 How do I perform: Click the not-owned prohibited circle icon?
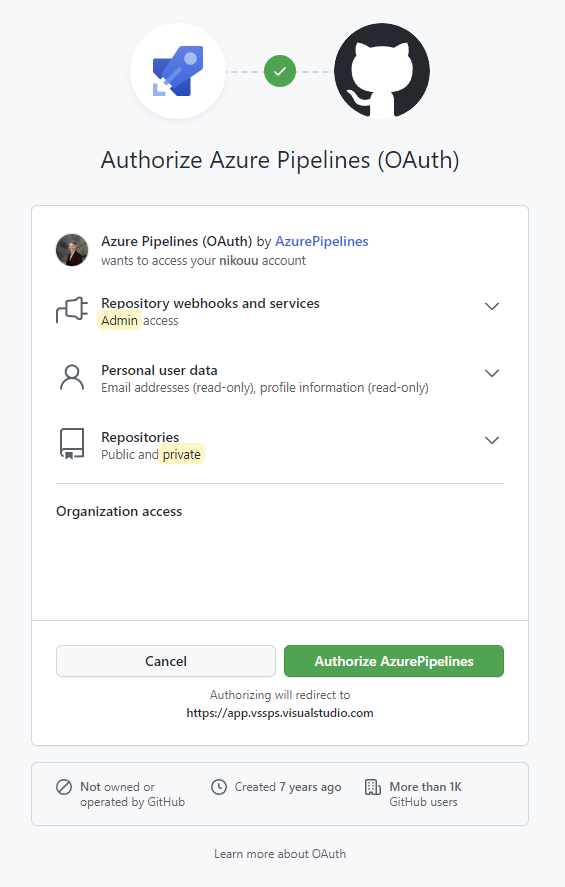coord(64,787)
